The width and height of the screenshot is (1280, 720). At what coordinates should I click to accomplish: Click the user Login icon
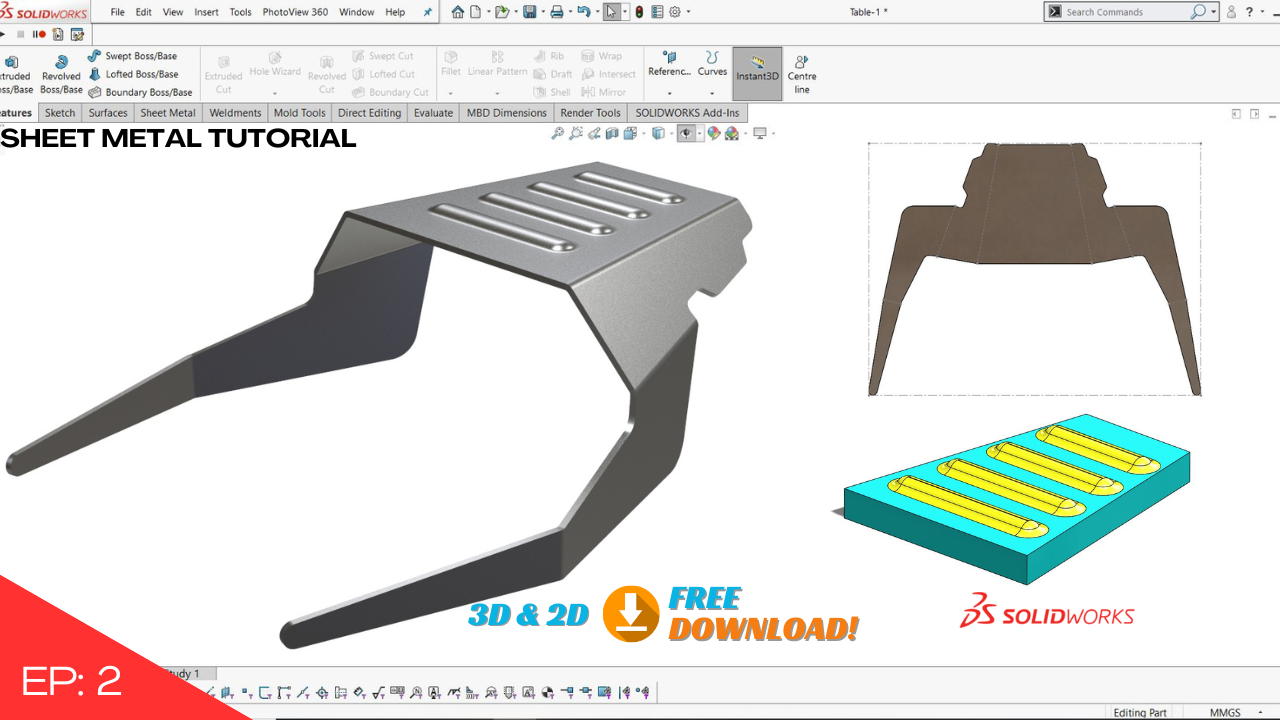1232,12
